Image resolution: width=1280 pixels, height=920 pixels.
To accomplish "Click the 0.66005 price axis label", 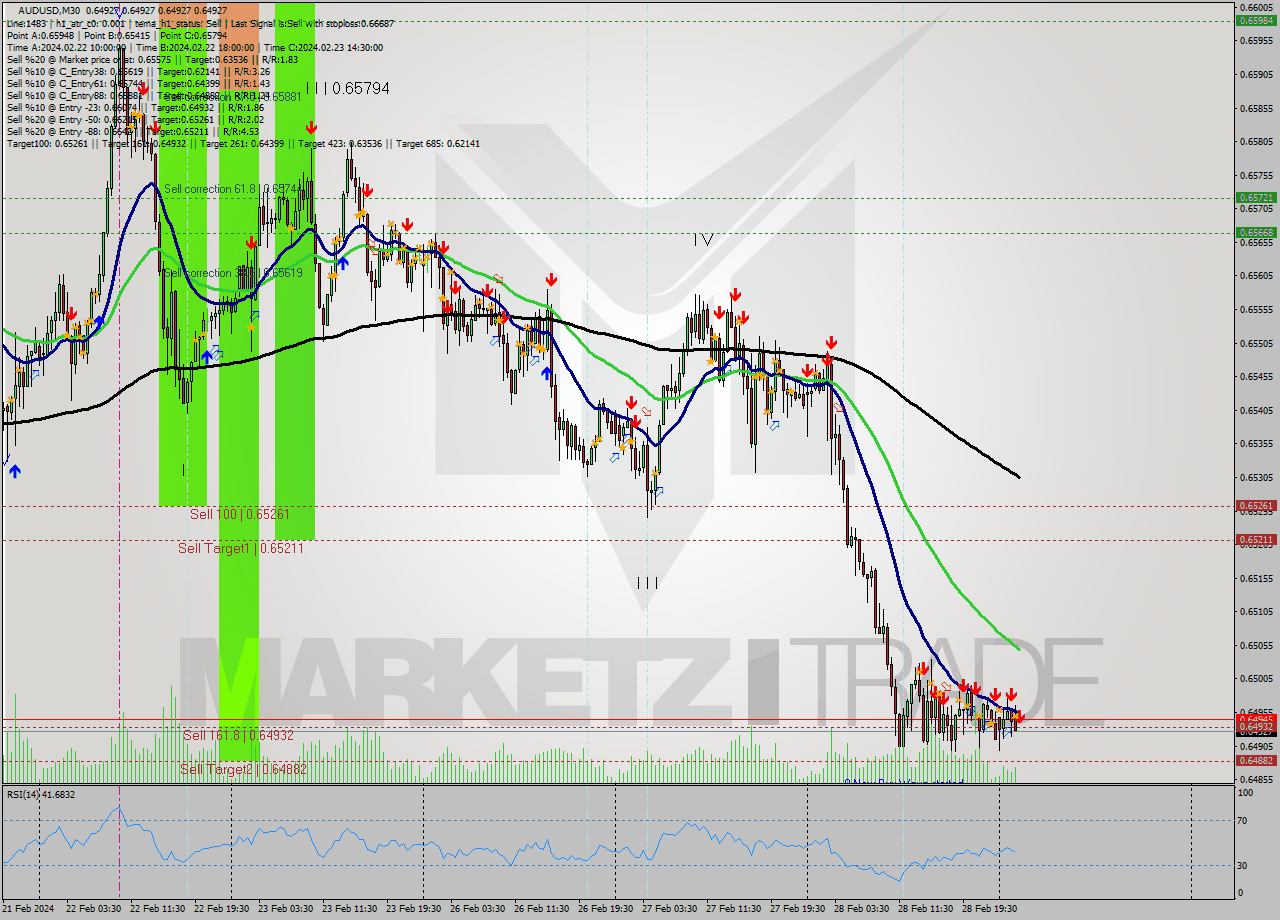I will (x=1256, y=7).
